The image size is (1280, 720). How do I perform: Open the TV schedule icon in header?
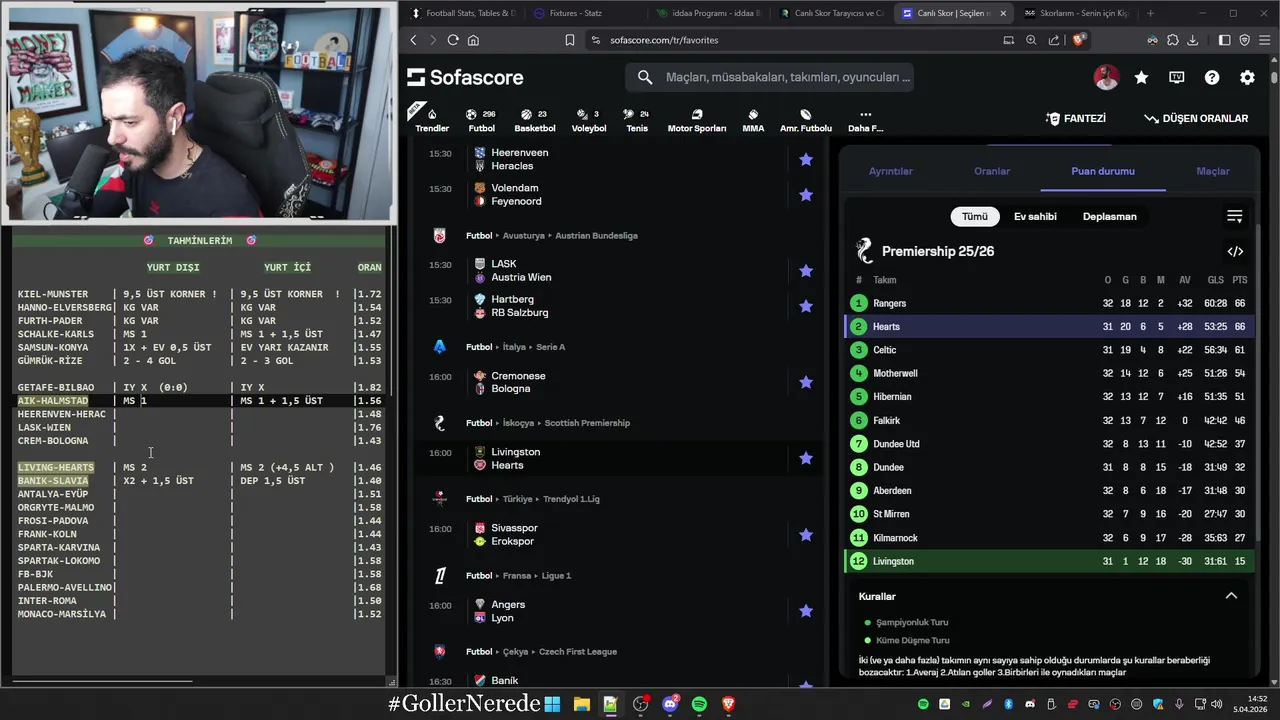(x=1177, y=77)
